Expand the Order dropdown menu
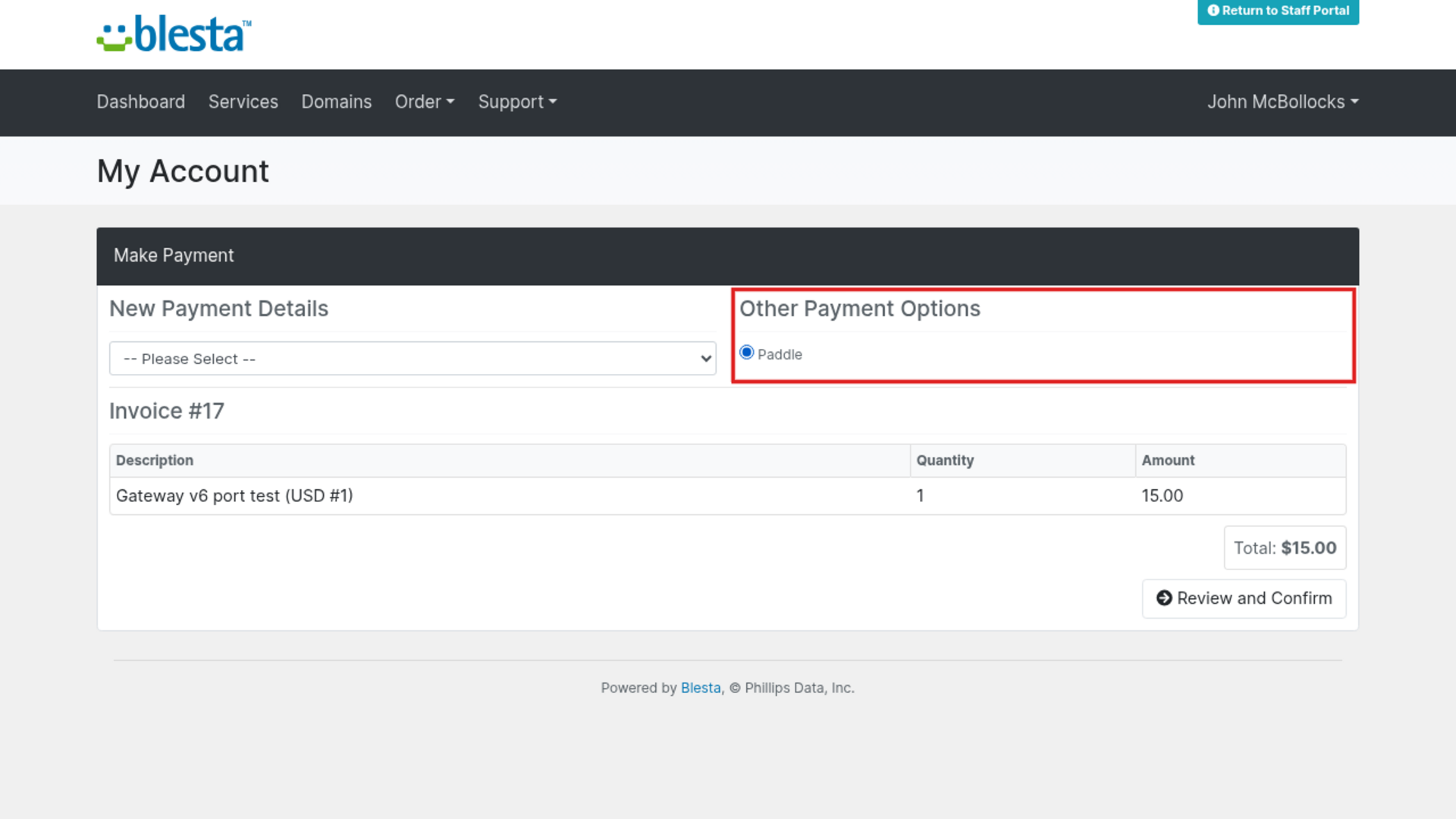This screenshot has height=819, width=1456. click(x=425, y=102)
